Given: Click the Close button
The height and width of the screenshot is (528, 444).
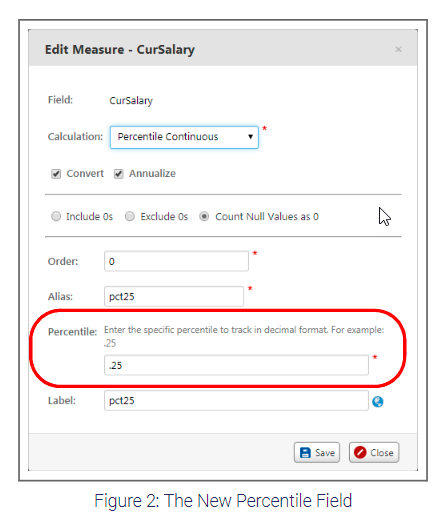Looking at the screenshot, I should (374, 452).
